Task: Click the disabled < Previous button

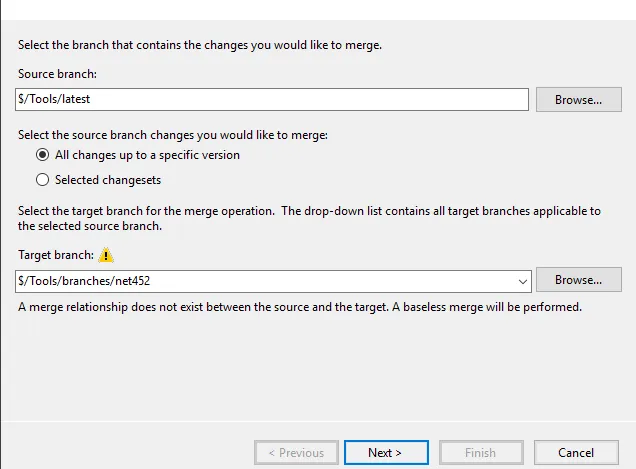Action: point(296,452)
